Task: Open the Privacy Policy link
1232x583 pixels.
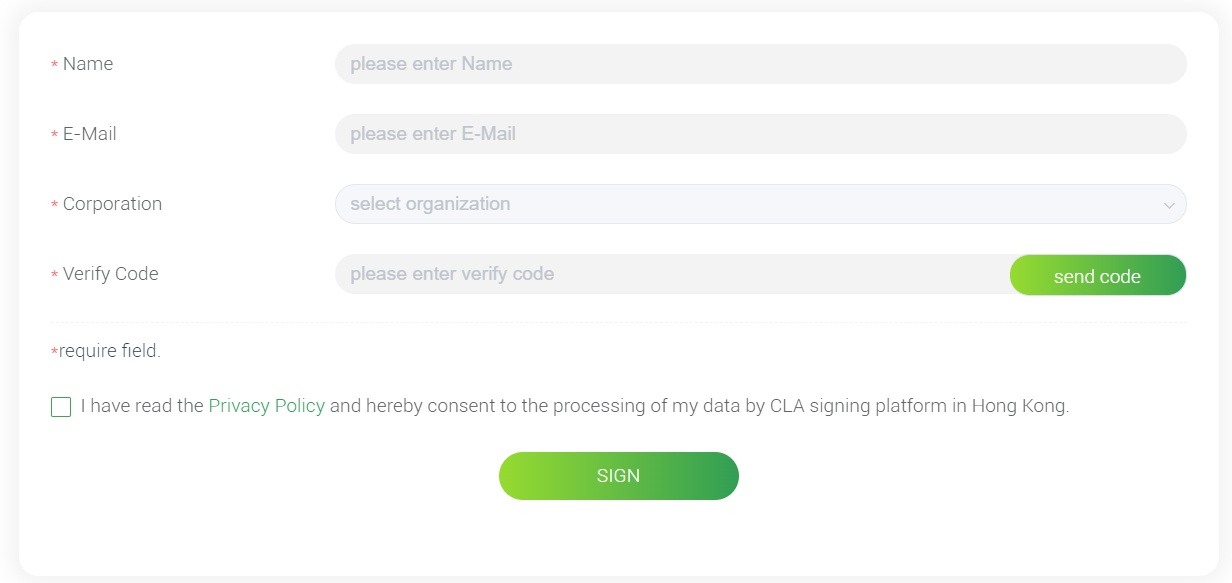Action: tap(266, 406)
